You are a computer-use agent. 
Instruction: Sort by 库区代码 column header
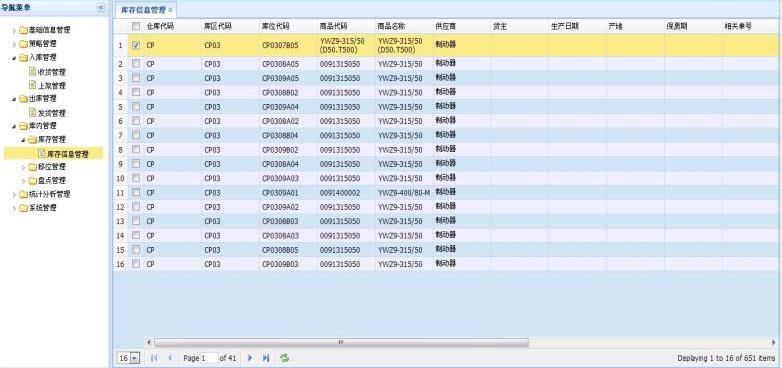click(230, 26)
